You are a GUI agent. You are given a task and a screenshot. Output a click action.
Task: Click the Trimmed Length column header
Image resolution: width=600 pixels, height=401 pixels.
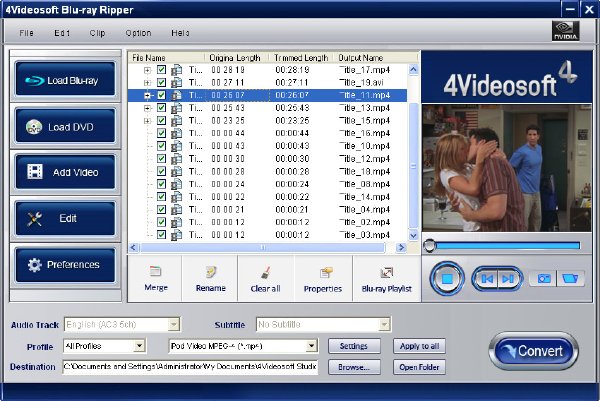pos(301,58)
